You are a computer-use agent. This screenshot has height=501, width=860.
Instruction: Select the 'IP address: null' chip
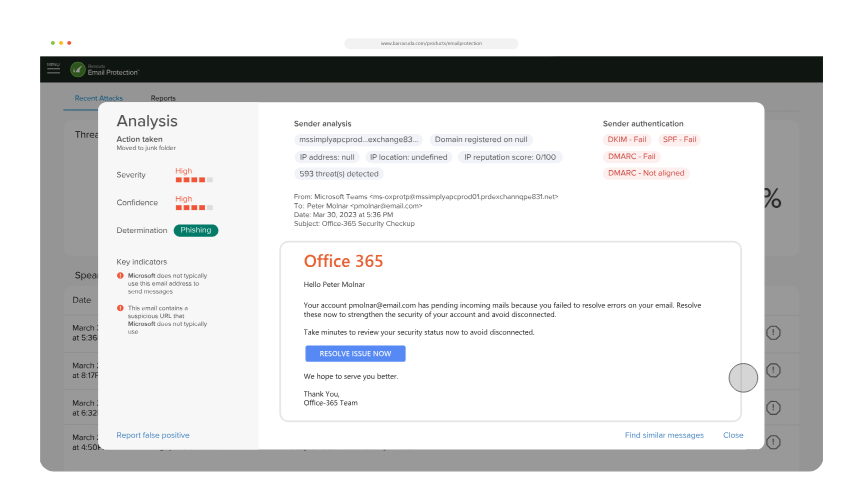[327, 157]
